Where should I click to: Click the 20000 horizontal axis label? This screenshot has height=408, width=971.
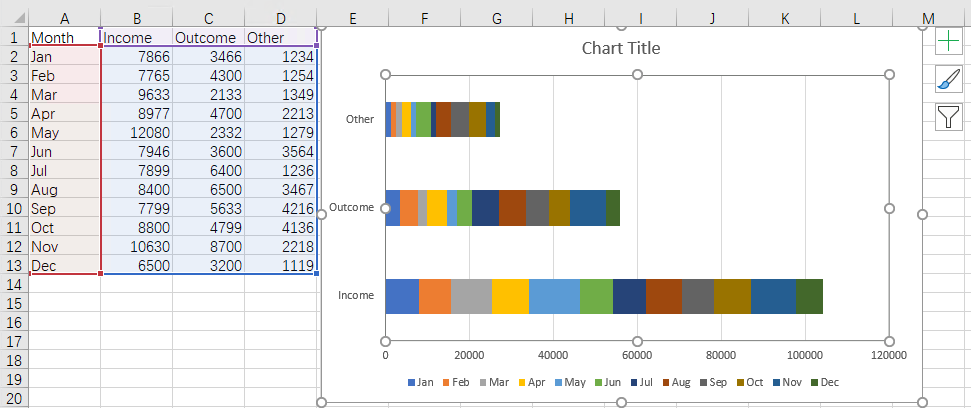pyautogui.click(x=469, y=356)
